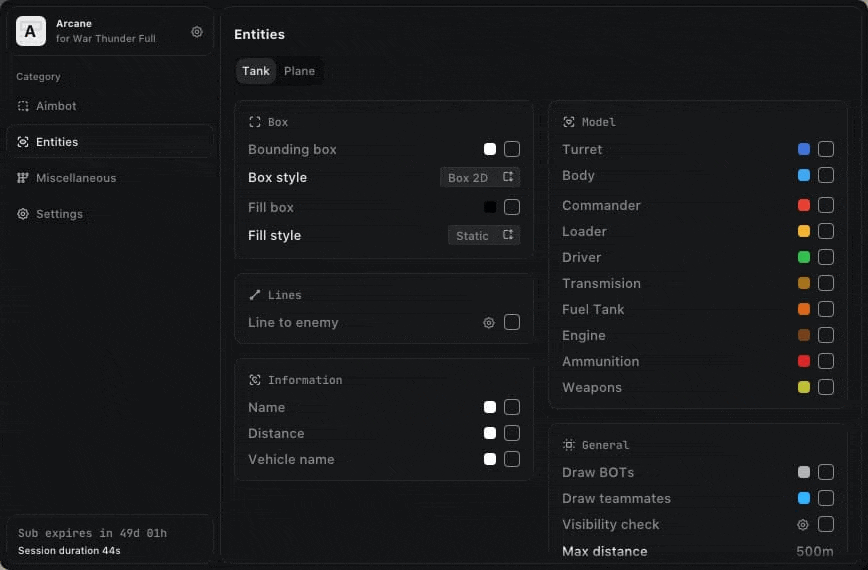Switch to the Plane tab
868x570 pixels.
coord(299,71)
